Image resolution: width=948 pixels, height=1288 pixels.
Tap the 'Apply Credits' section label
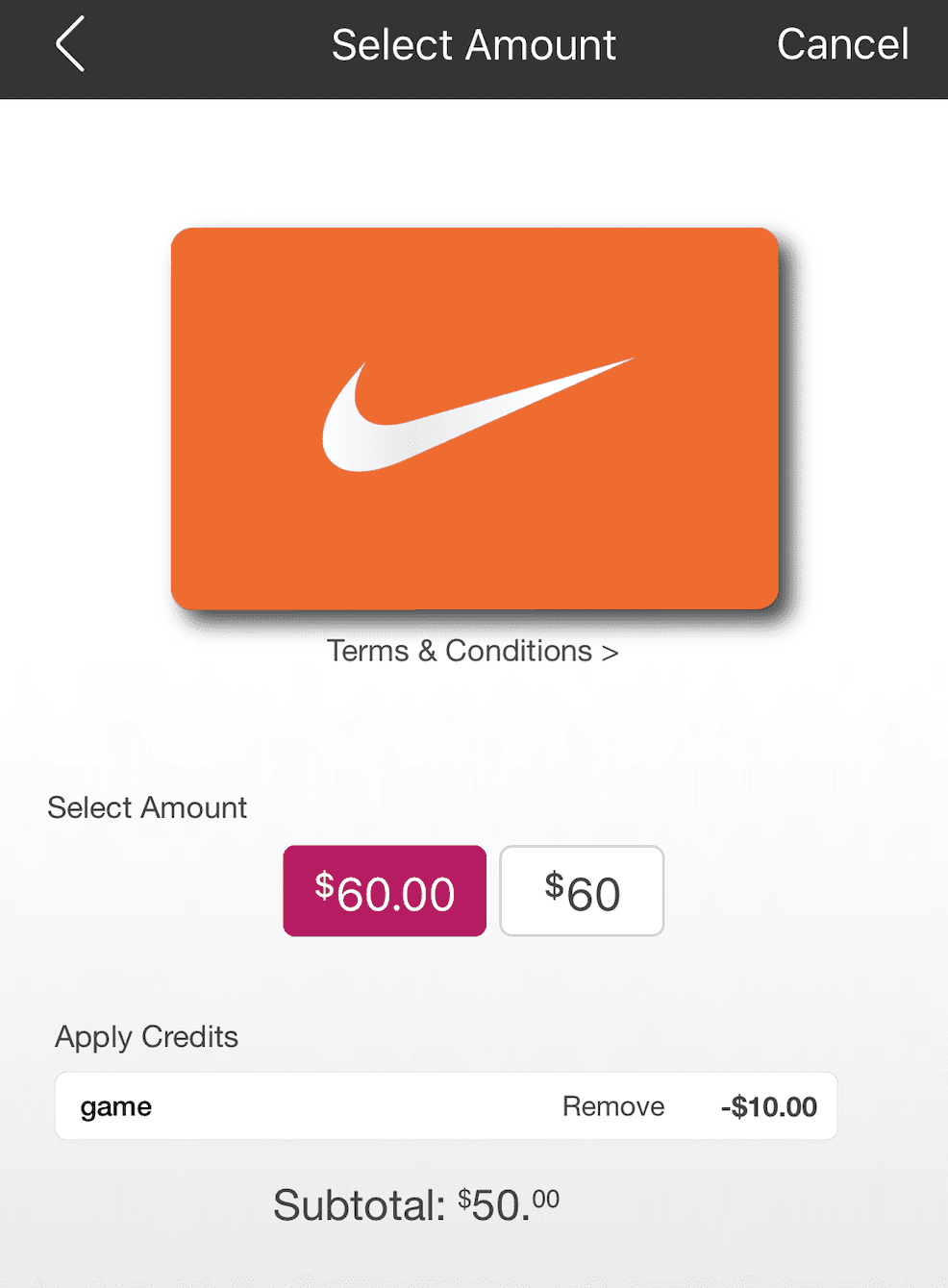(x=146, y=1036)
